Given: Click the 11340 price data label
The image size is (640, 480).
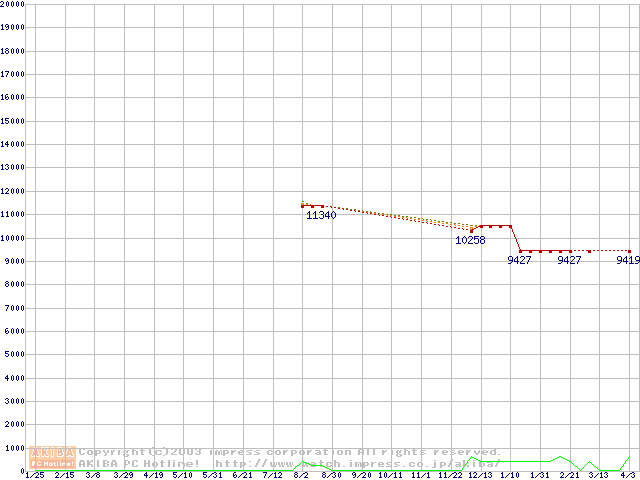Looking at the screenshot, I should pos(321,215).
